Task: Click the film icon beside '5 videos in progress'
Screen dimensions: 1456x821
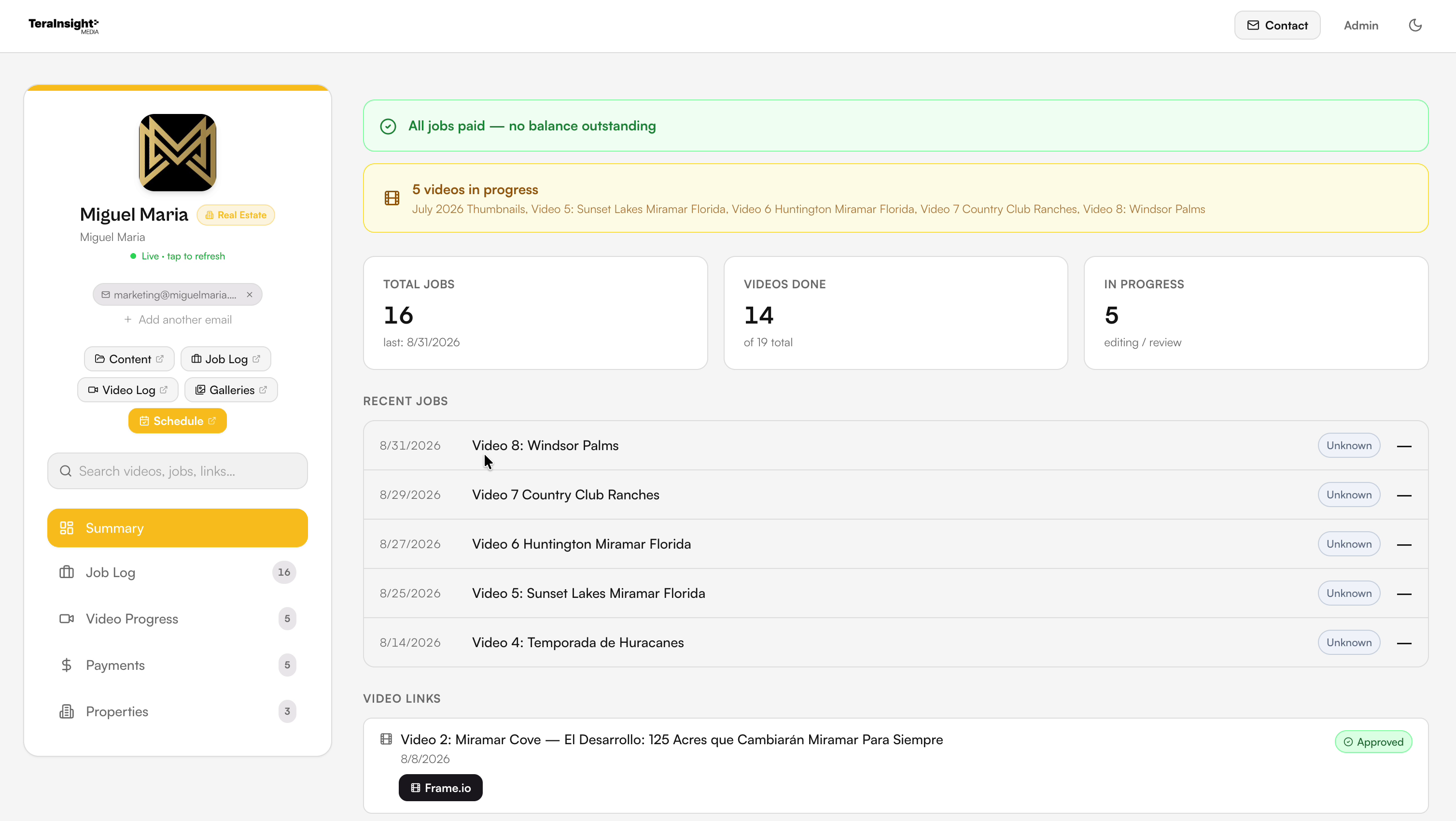Action: coord(392,198)
